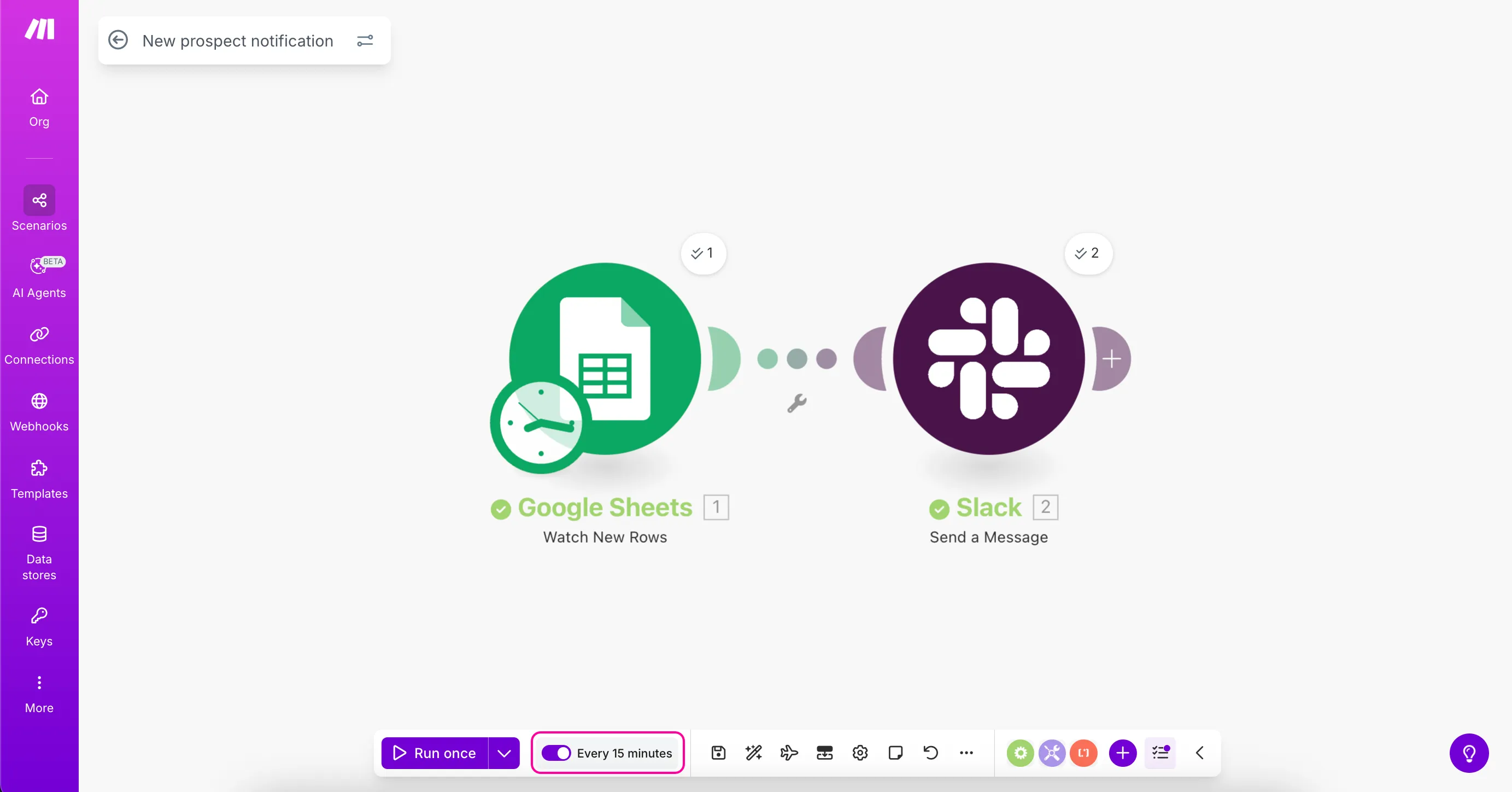This screenshot has width=1512, height=792.
Task: Open Templates from the sidebar
Action: (39, 480)
